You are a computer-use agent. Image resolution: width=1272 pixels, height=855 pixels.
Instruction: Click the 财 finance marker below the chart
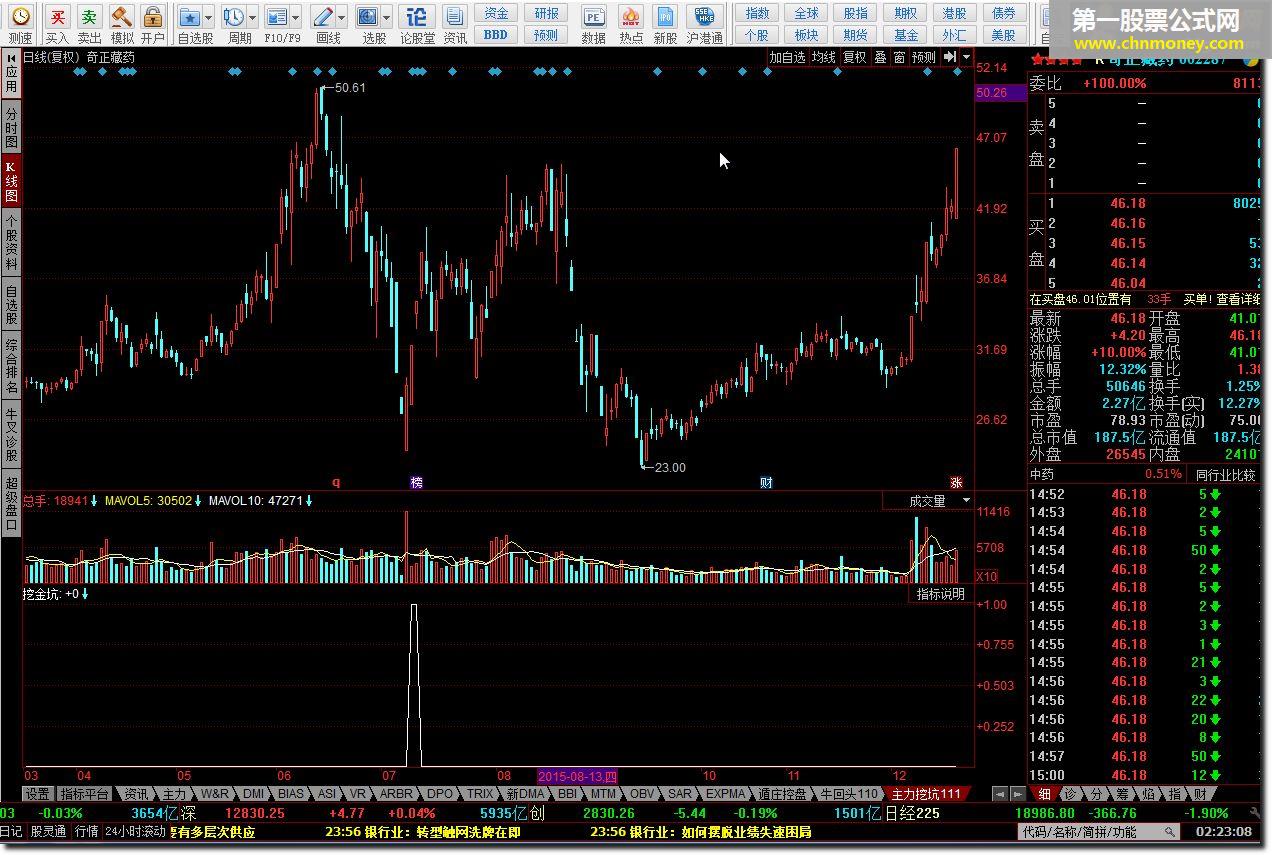[x=766, y=483]
